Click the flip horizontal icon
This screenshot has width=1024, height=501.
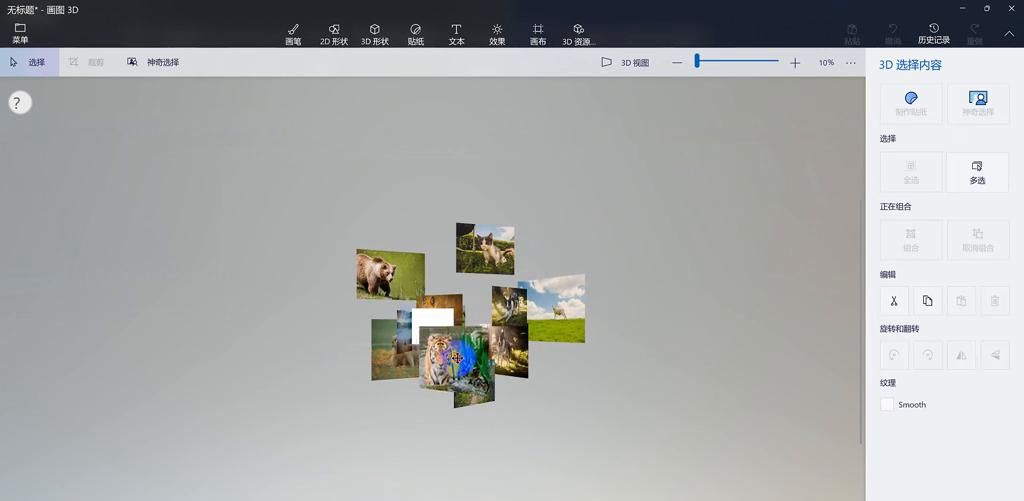point(961,355)
